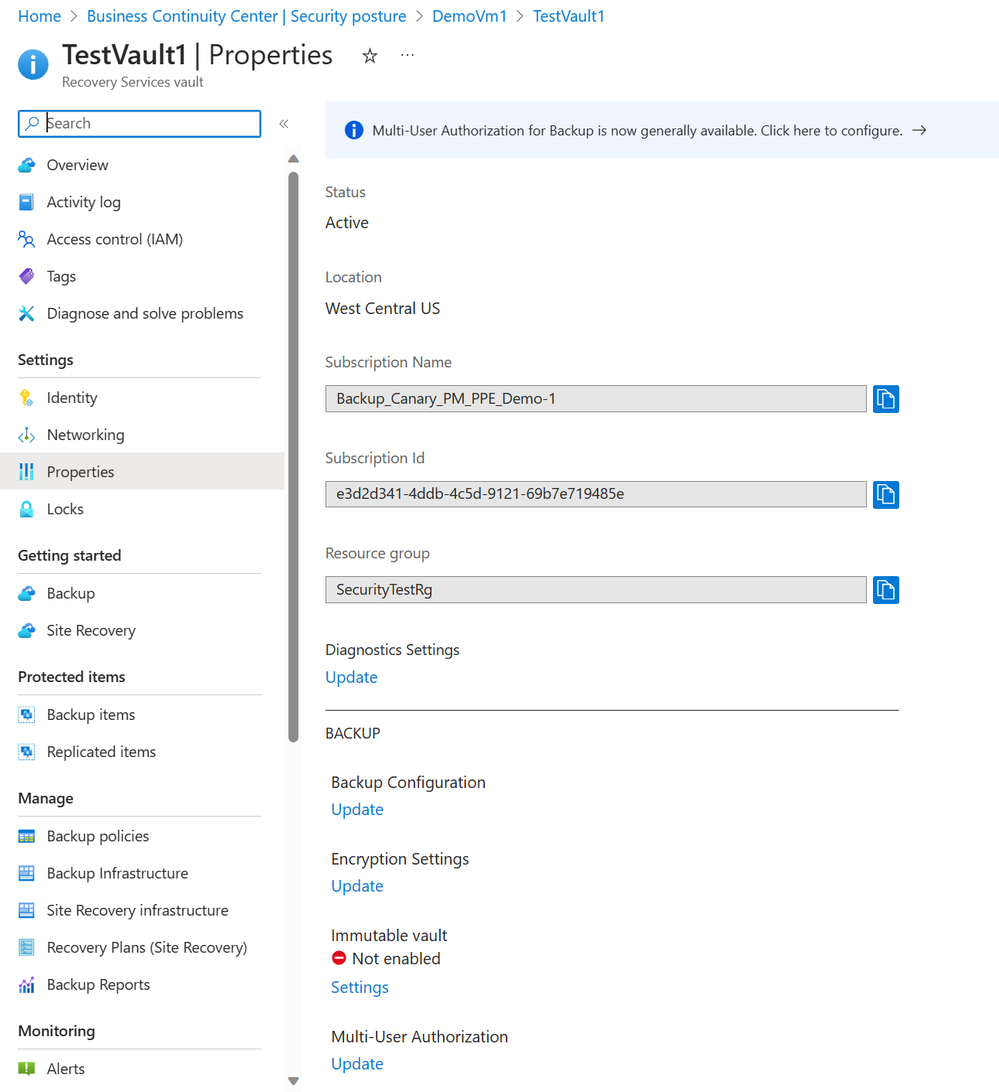Click the Backup Reports chart icon

coord(26,985)
